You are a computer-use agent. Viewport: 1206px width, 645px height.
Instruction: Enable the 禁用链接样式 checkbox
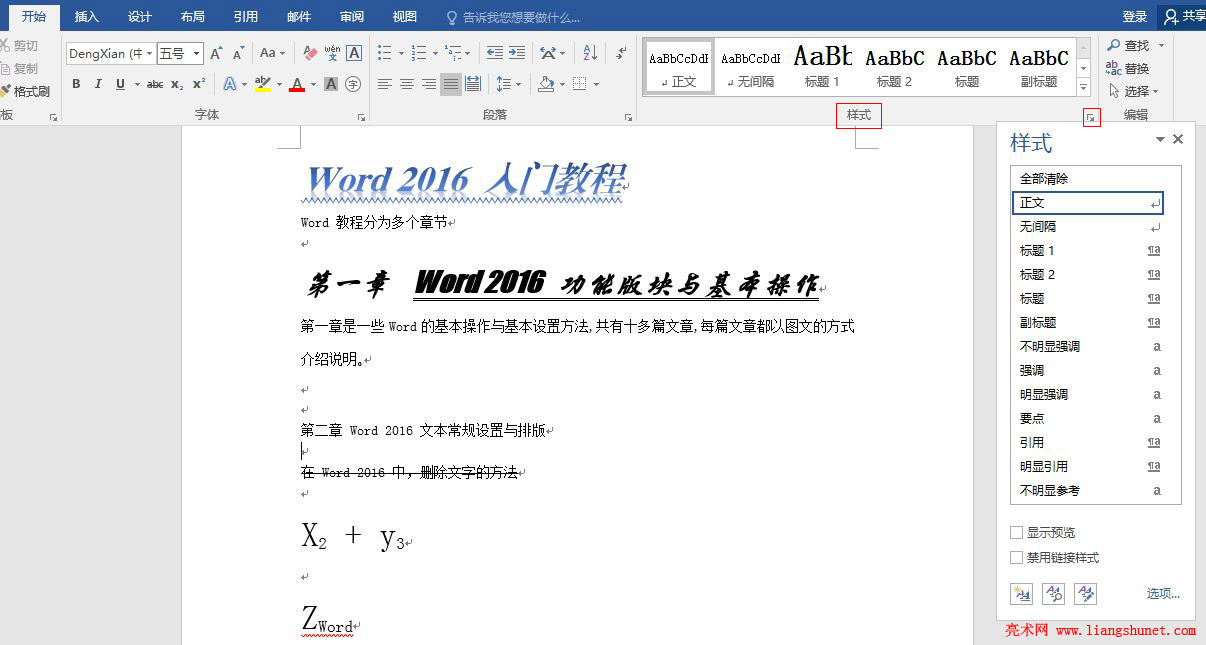[x=1016, y=558]
